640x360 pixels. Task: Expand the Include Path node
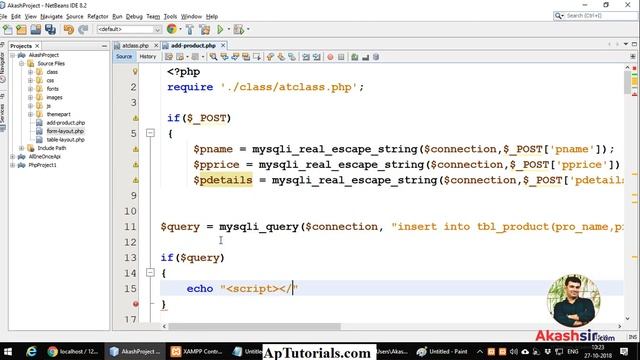(21, 148)
